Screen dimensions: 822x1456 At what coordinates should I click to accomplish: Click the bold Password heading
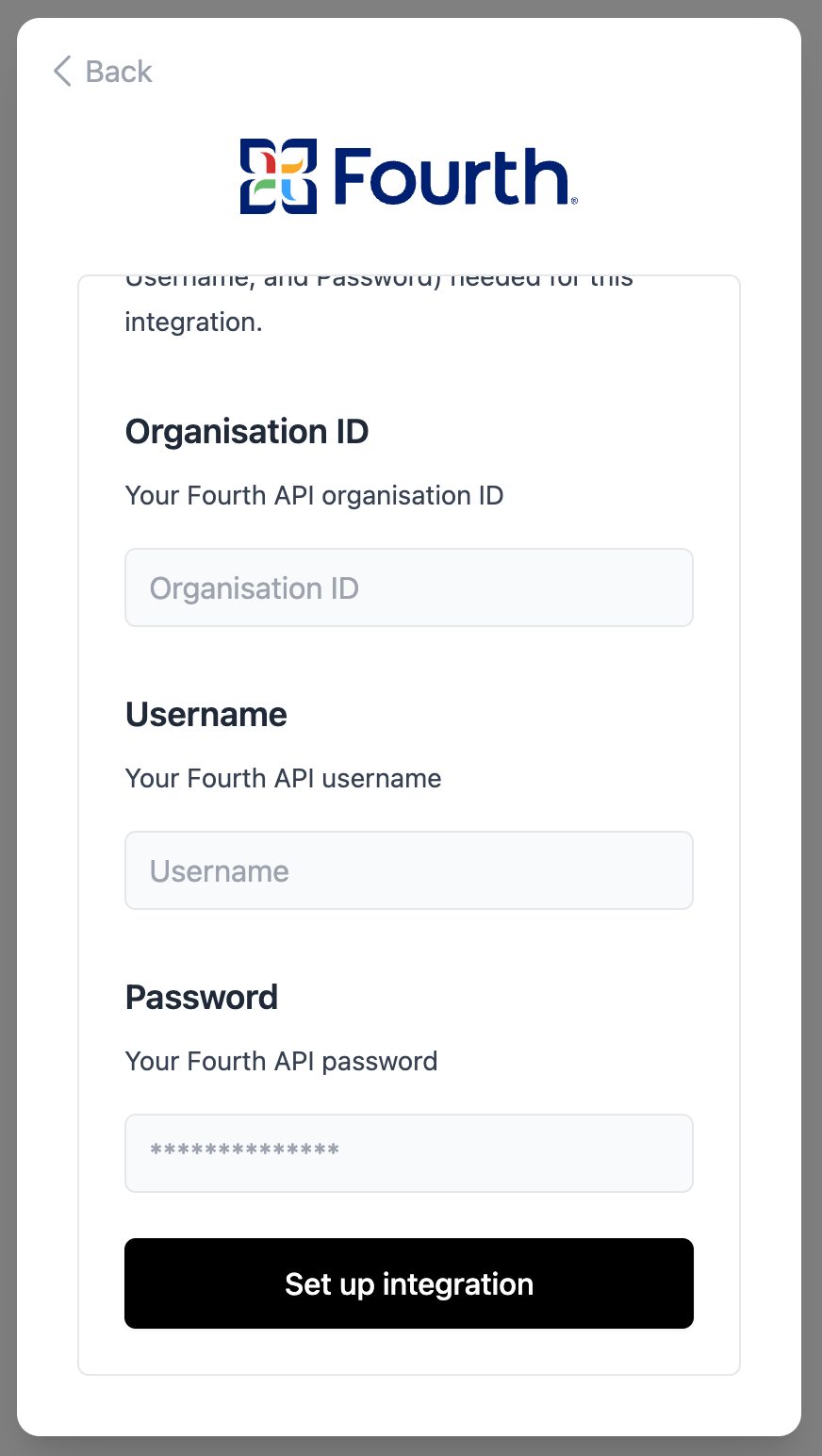click(x=202, y=998)
